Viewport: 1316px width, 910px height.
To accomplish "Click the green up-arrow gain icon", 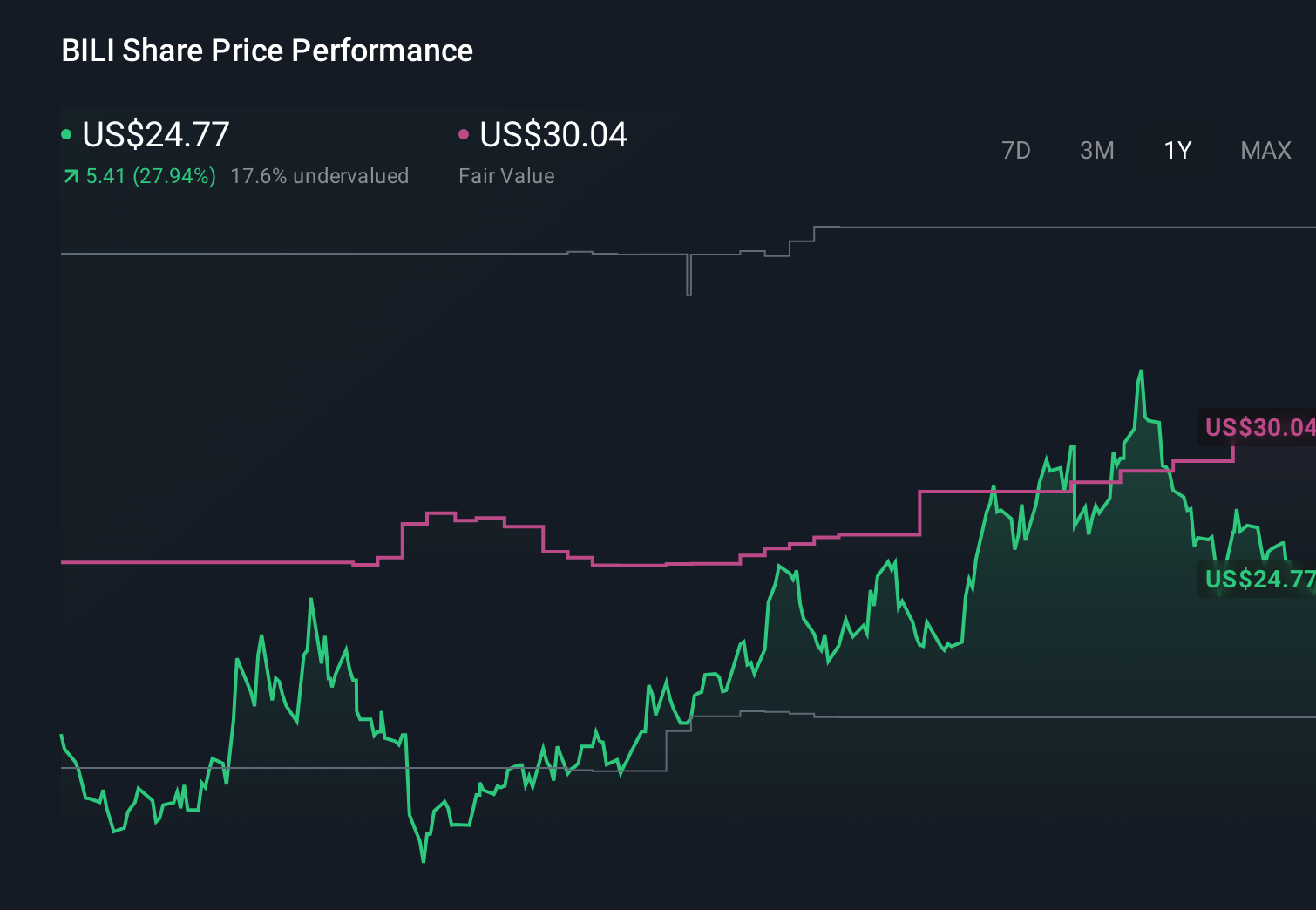I will coord(71,177).
